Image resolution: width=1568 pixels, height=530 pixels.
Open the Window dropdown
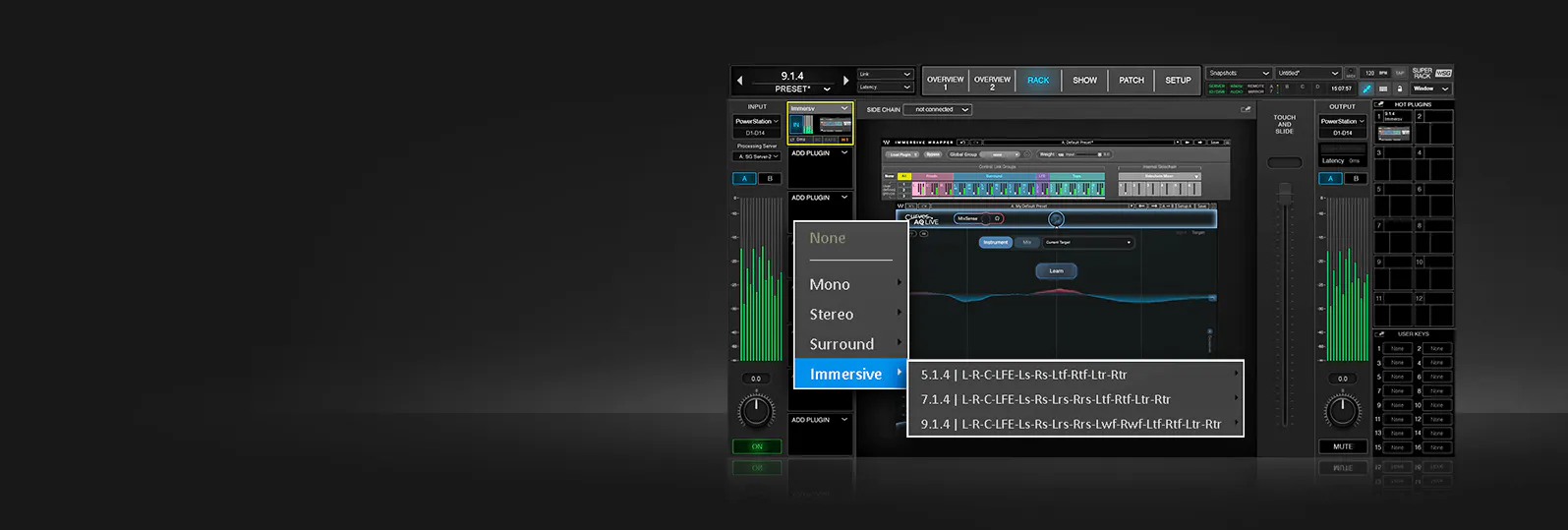pos(1431,88)
